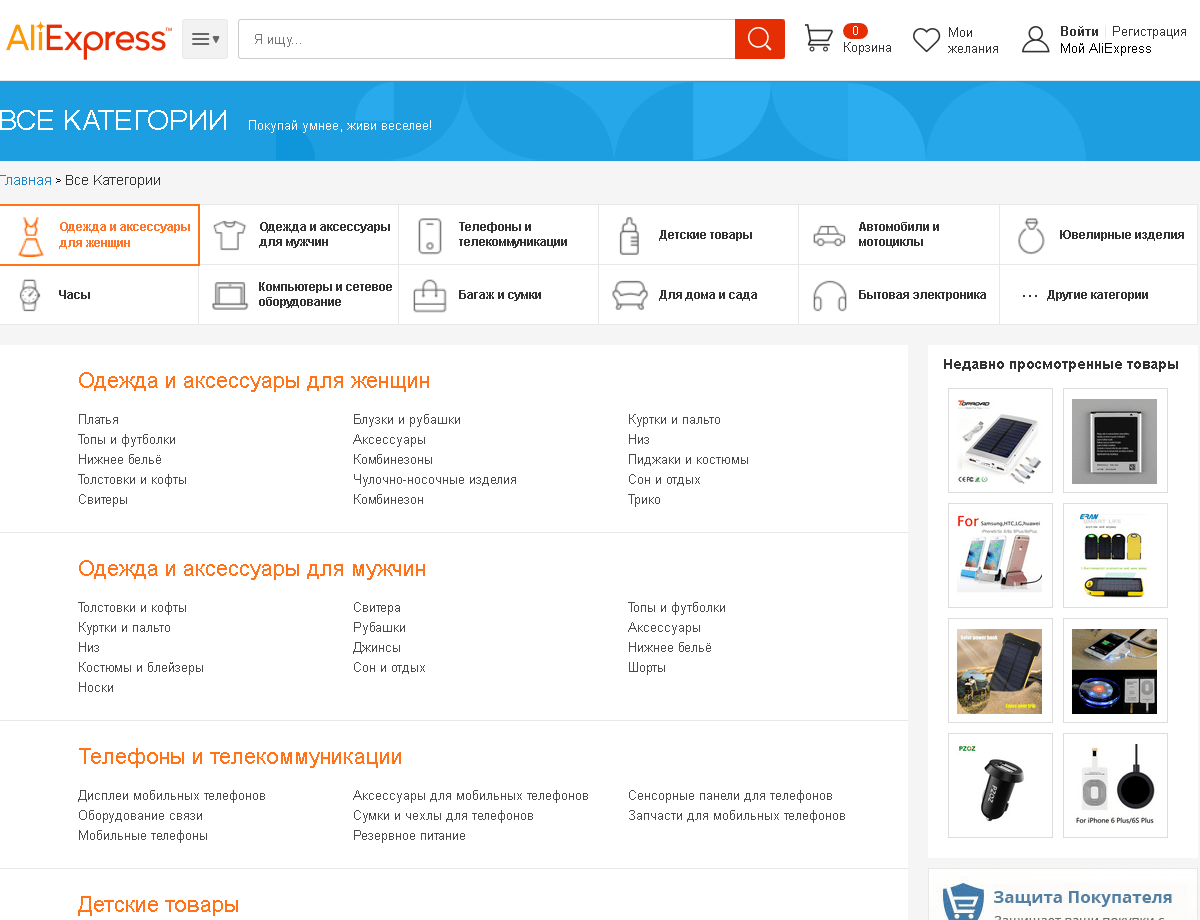Click the headphones icon for Бытовая электроника
This screenshot has height=920, width=1200.
tap(829, 296)
